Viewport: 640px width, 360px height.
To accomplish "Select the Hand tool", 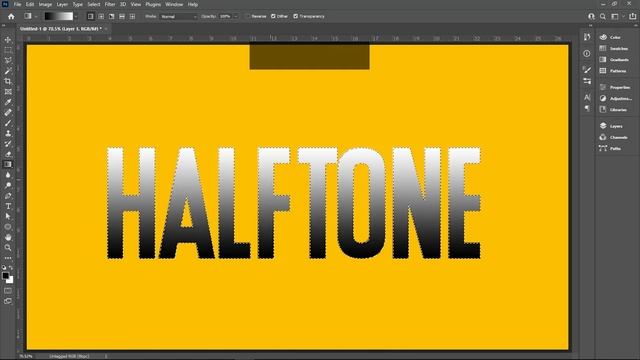I will pyautogui.click(x=8, y=237).
